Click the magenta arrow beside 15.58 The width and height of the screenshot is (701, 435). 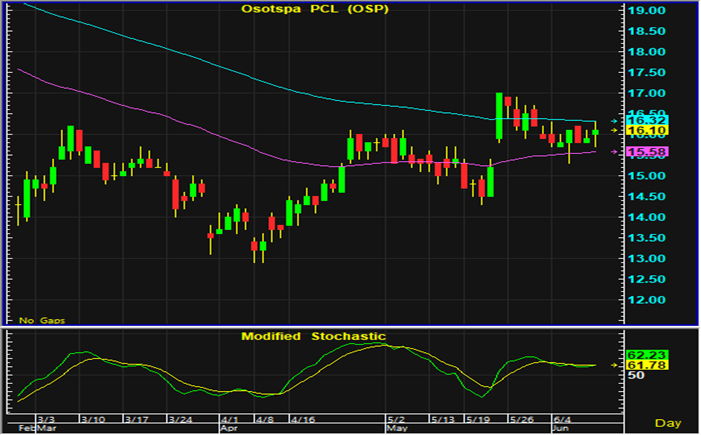[x=615, y=152]
